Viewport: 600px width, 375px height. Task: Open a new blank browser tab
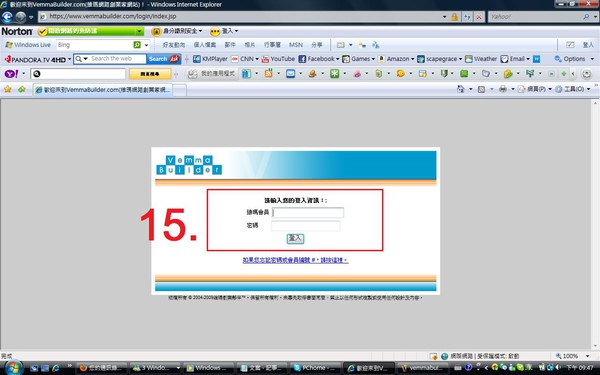[x=179, y=90]
